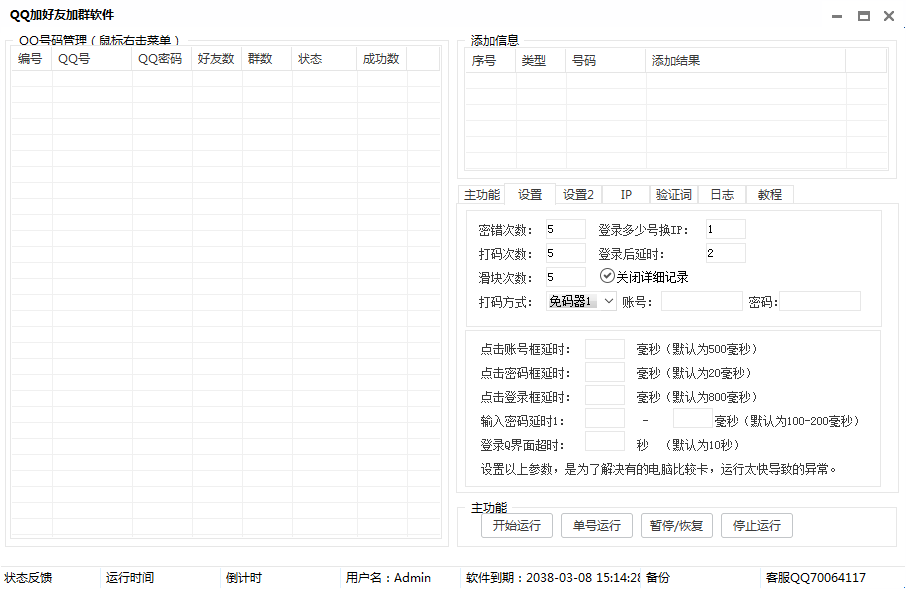Sort by the 添加结果 column header
Viewport: 906px width, 589px height.
click(x=745, y=61)
